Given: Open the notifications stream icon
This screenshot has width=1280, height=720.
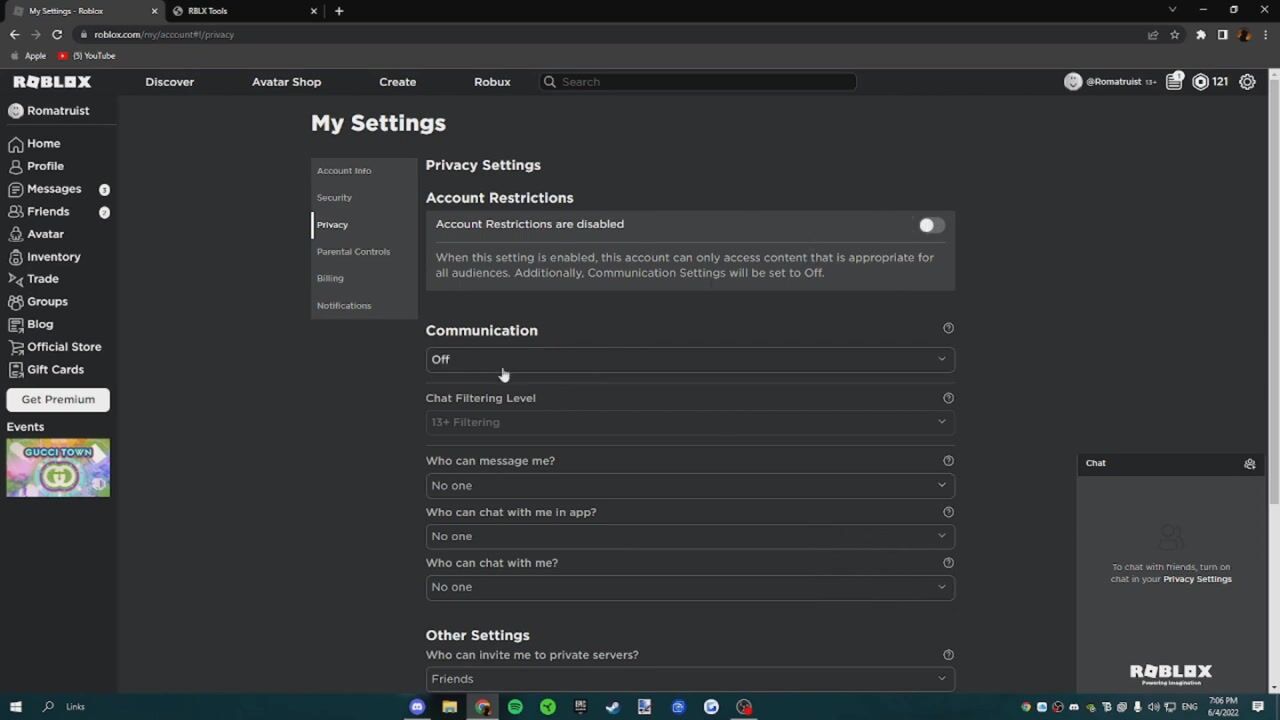Looking at the screenshot, I should (x=1174, y=82).
